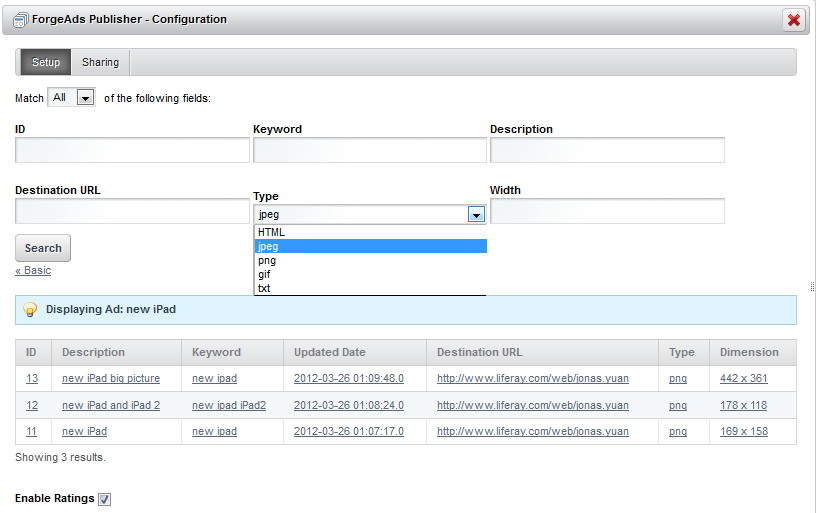816x513 pixels.
Task: Open ad ID 11 link
Action: [32, 431]
